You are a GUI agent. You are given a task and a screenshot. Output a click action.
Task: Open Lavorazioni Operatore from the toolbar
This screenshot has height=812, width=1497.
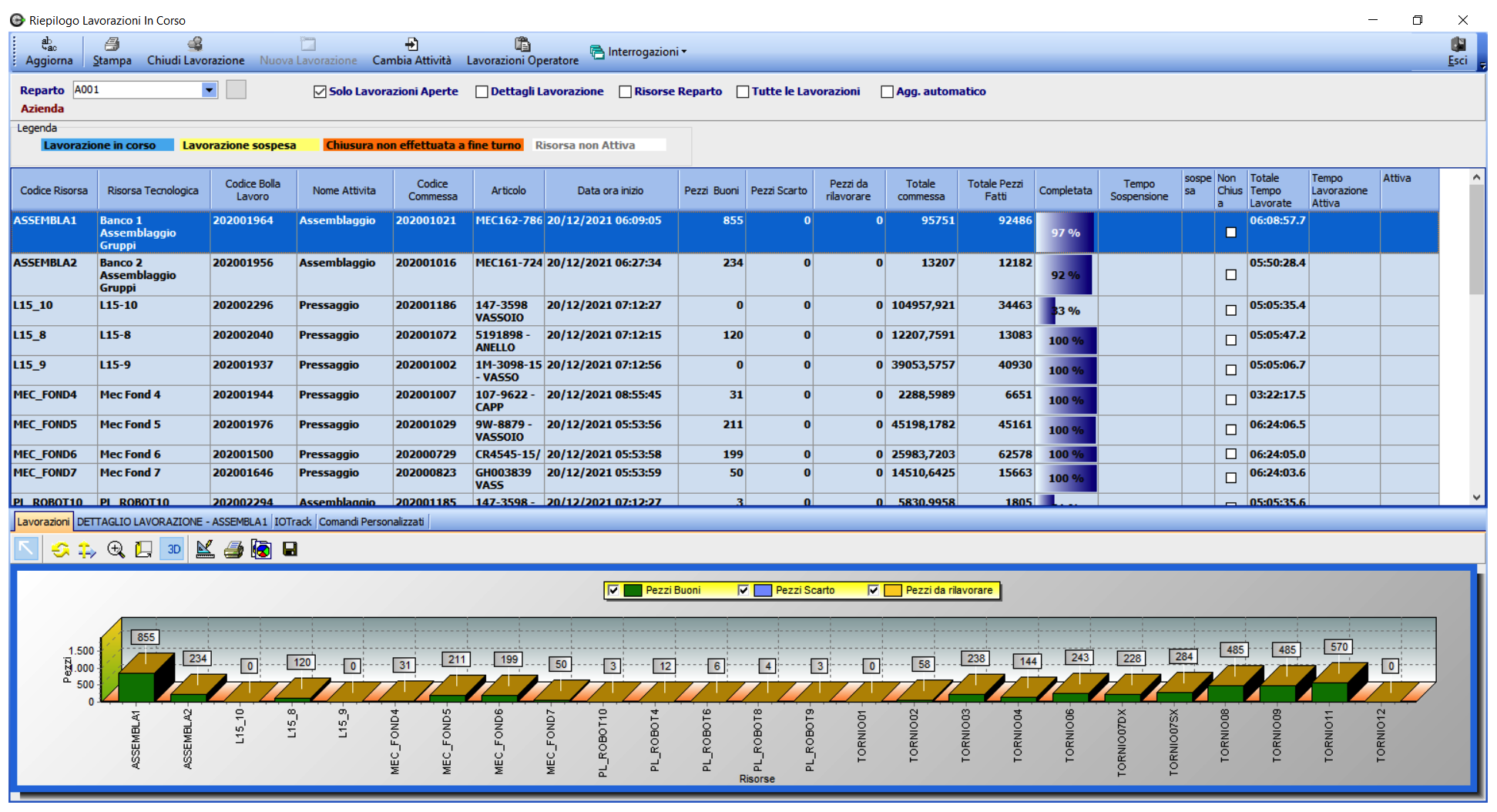(522, 52)
